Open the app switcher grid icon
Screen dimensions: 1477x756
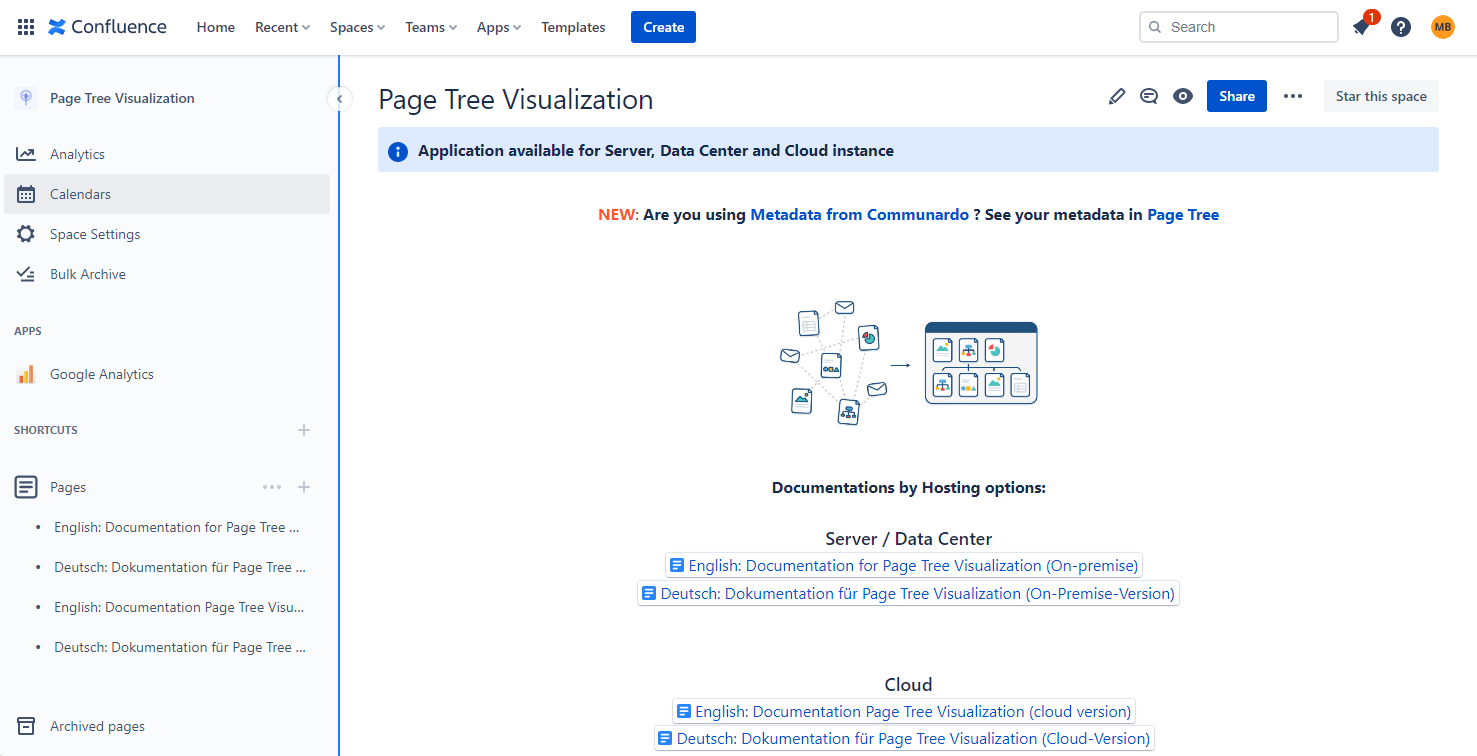26,27
